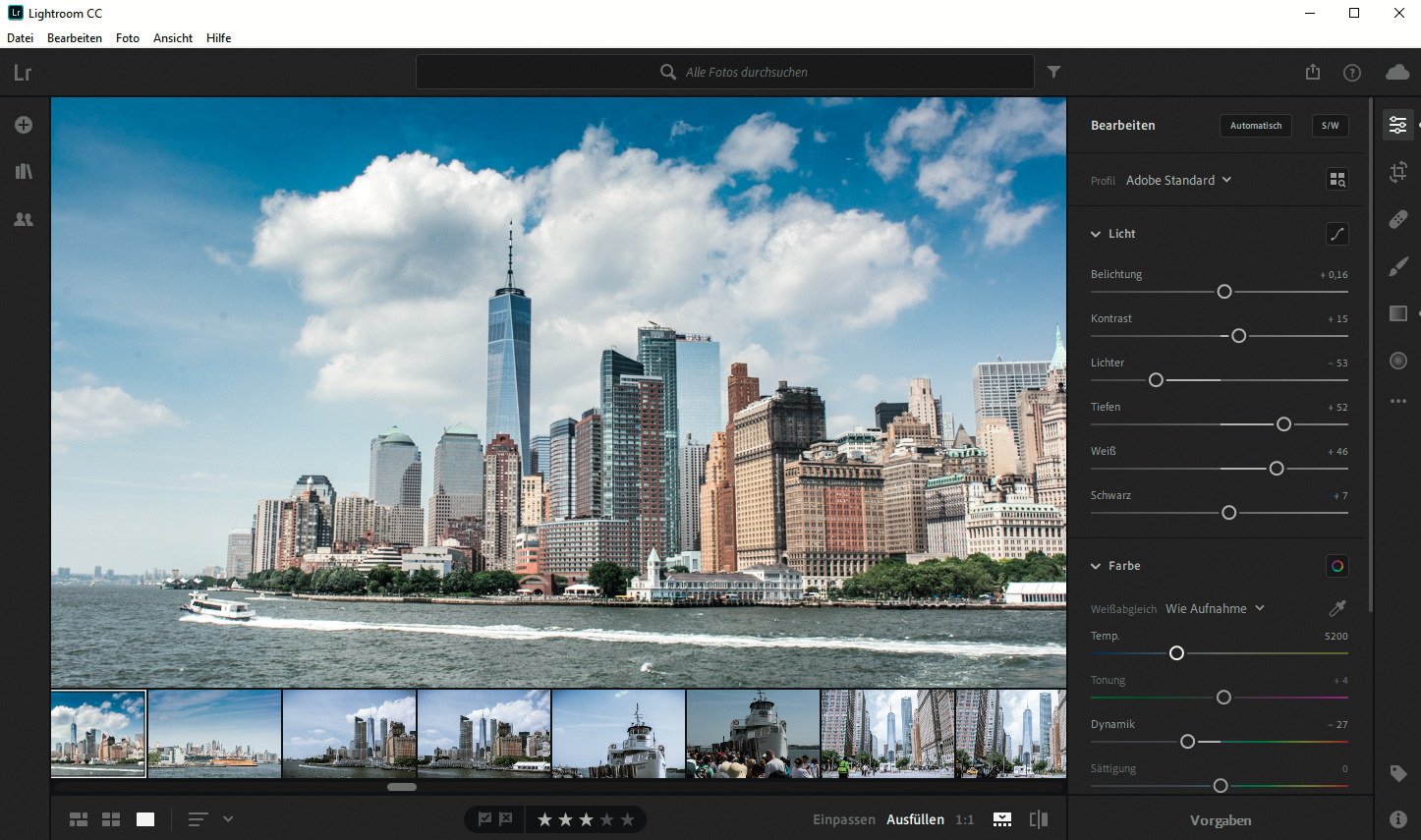This screenshot has height=840, width=1421.
Task: Select the Crop and Rotate tool
Action: [x=1398, y=172]
